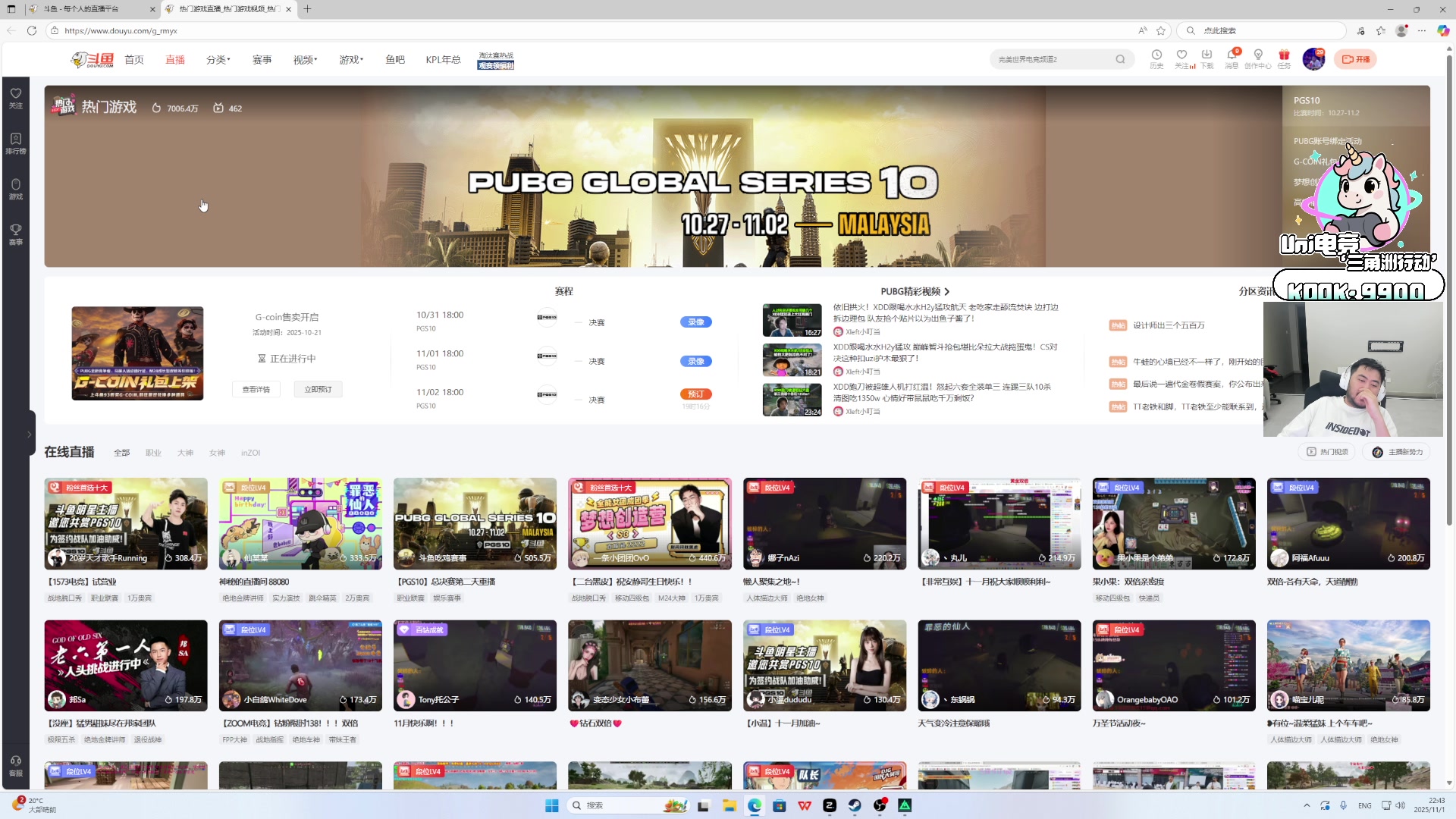Expand the 分类 dropdown in the navbar
Image resolution: width=1456 pixels, height=819 pixels.
218,59
